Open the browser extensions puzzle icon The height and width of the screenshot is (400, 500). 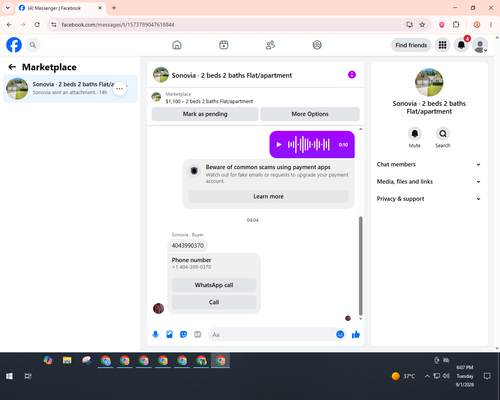click(x=456, y=25)
